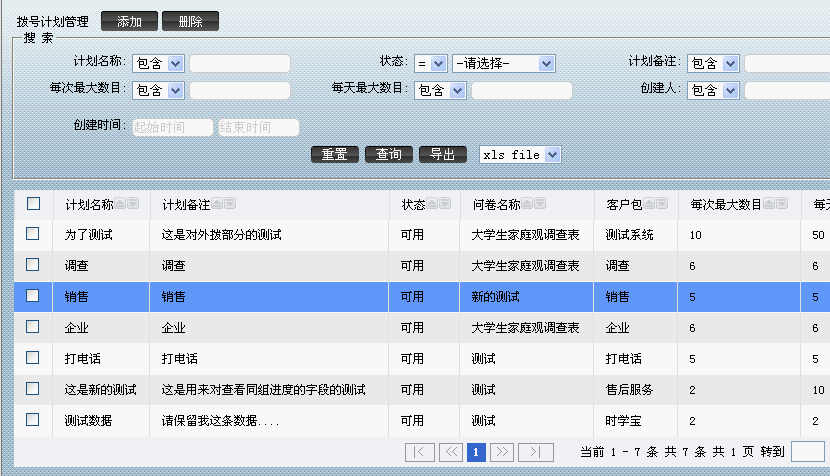Open the xls file export format dropdown
Screen dimensions: 830x476
coord(520,155)
